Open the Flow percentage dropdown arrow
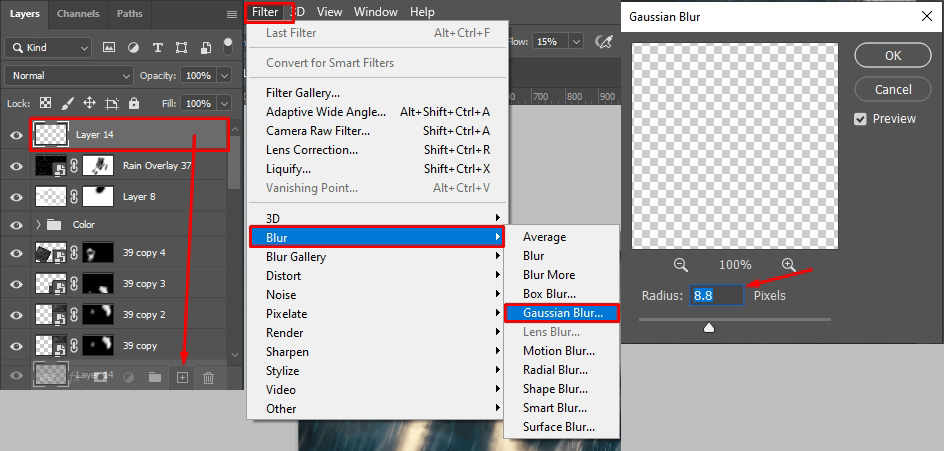This screenshot has height=451, width=944. [576, 42]
